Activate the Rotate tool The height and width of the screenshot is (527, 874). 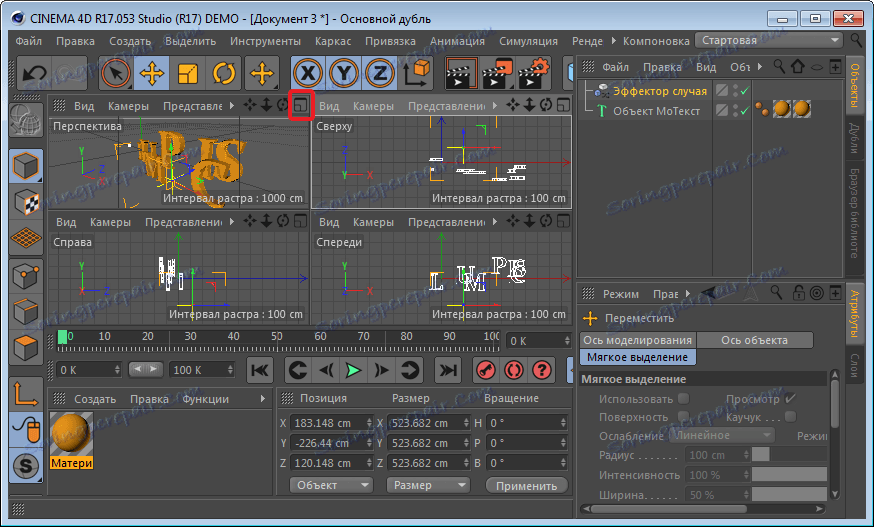coord(224,73)
